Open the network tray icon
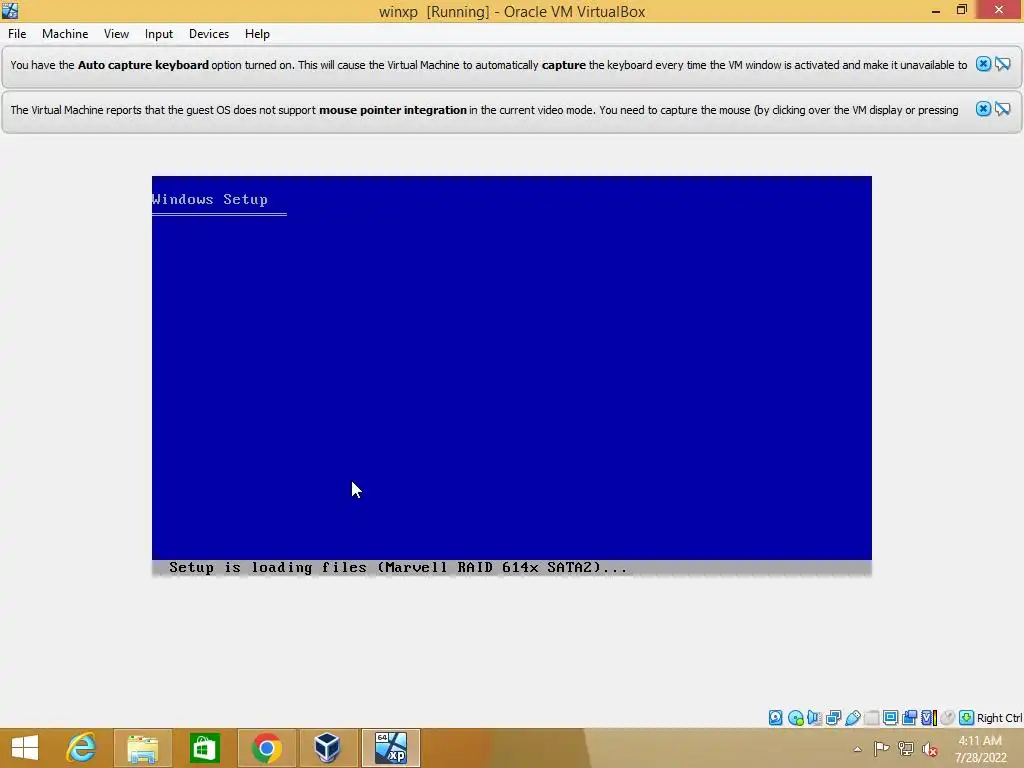Viewport: 1024px width, 768px height. [906, 749]
